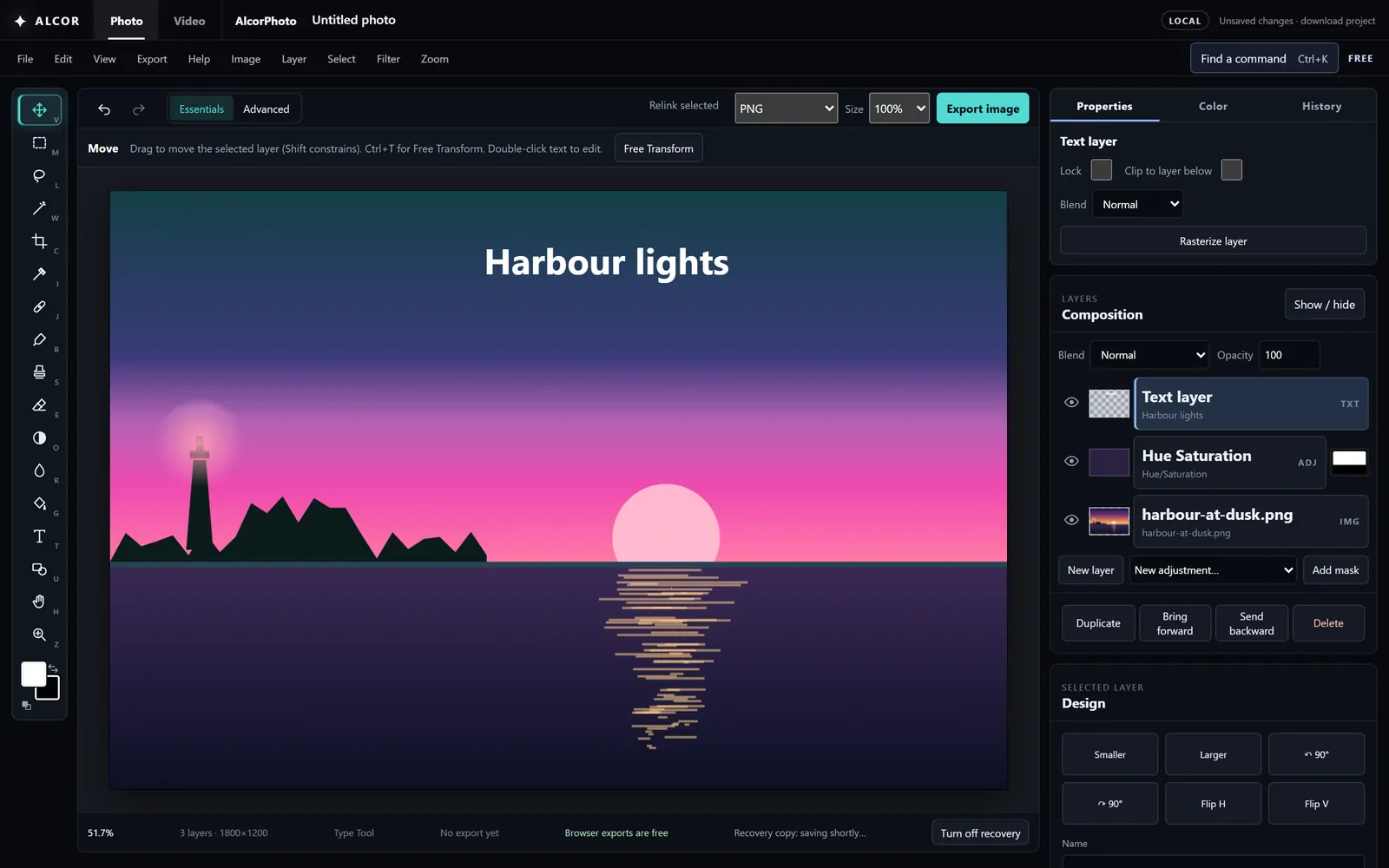Select the Crop tool
Viewport: 1389px width, 868px height.
pos(40,241)
